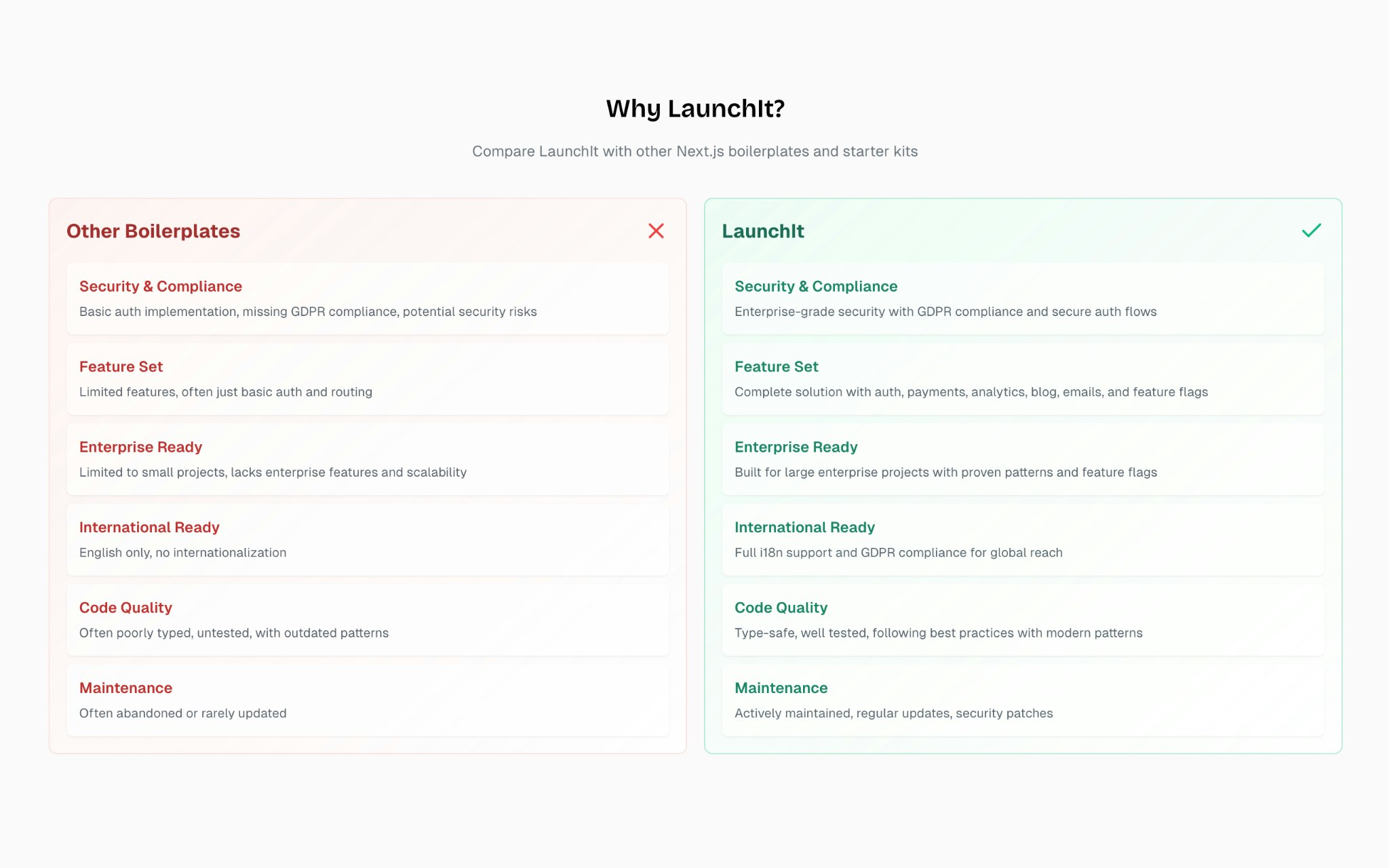Click 'Limited features, often just basic auth' text
This screenshot has width=1389, height=868.
(226, 392)
